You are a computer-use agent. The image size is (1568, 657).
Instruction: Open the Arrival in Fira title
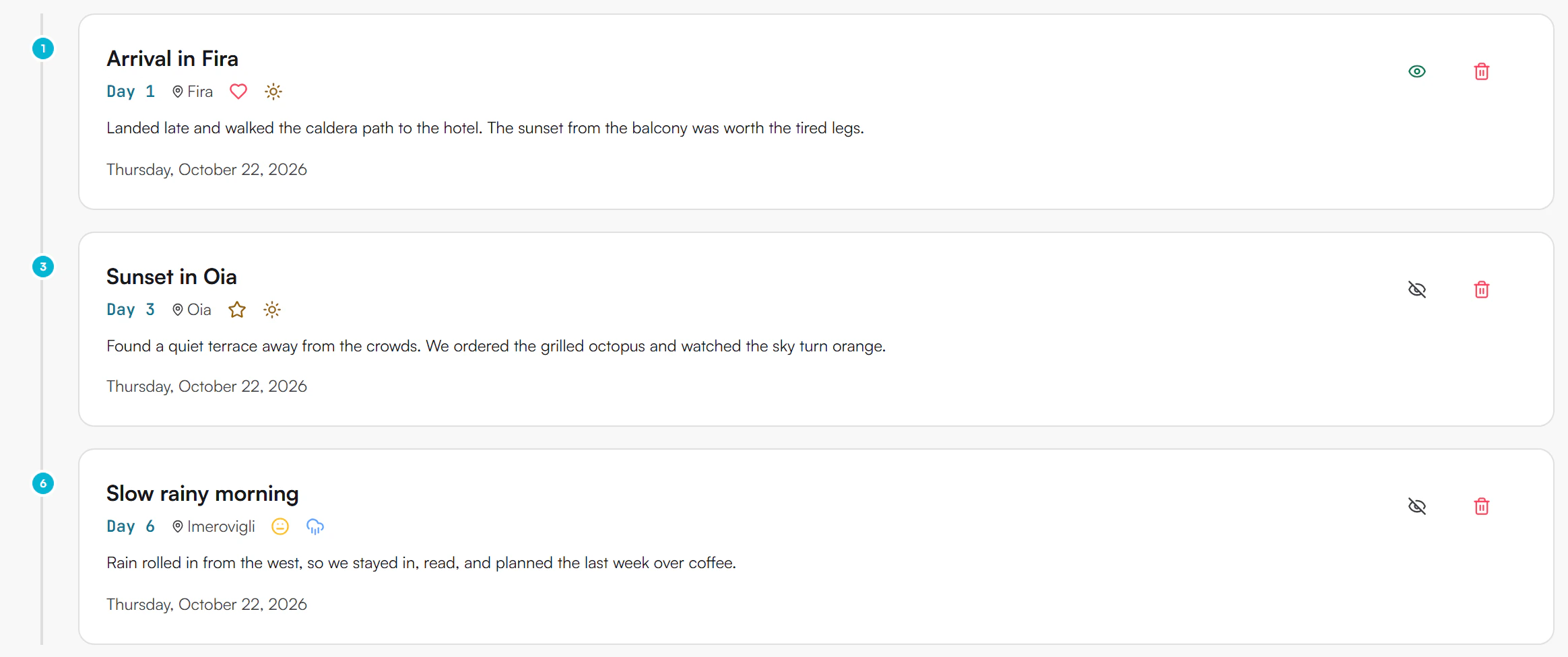pos(172,59)
